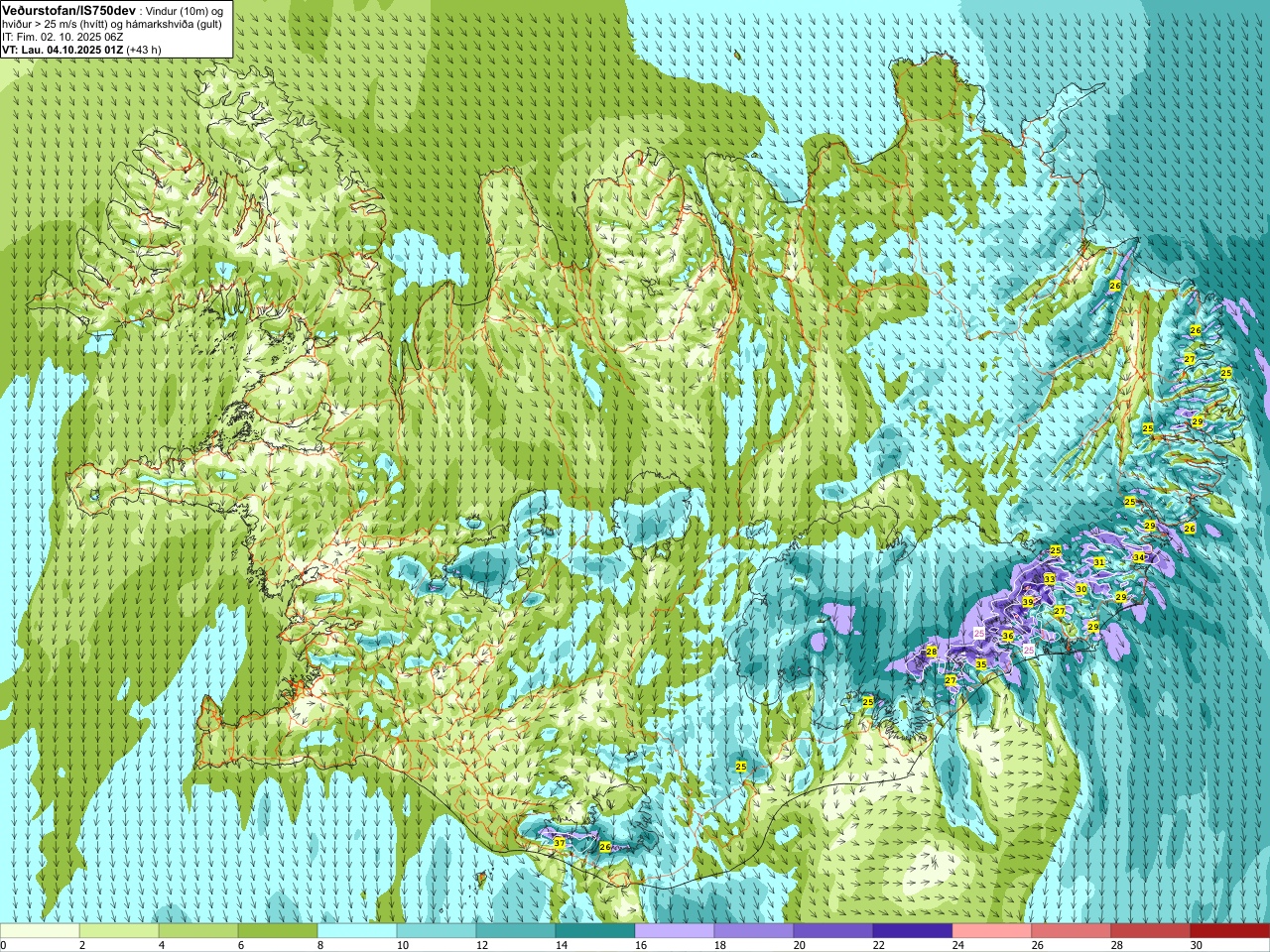Image resolution: width=1270 pixels, height=952 pixels.
Task: Click the legend scale tick label 22
Action: (879, 945)
